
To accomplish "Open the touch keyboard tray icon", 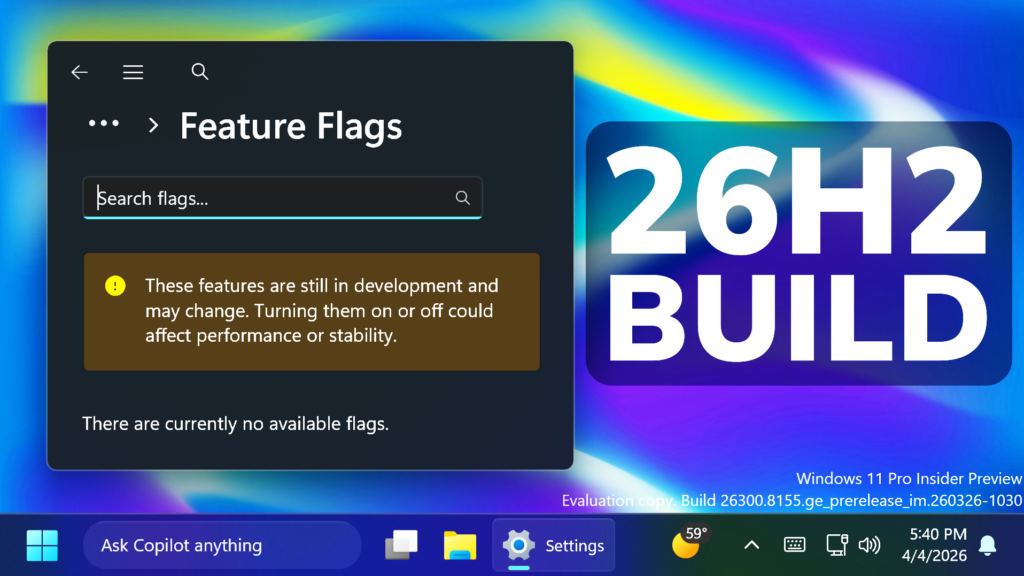I will pyautogui.click(x=795, y=545).
